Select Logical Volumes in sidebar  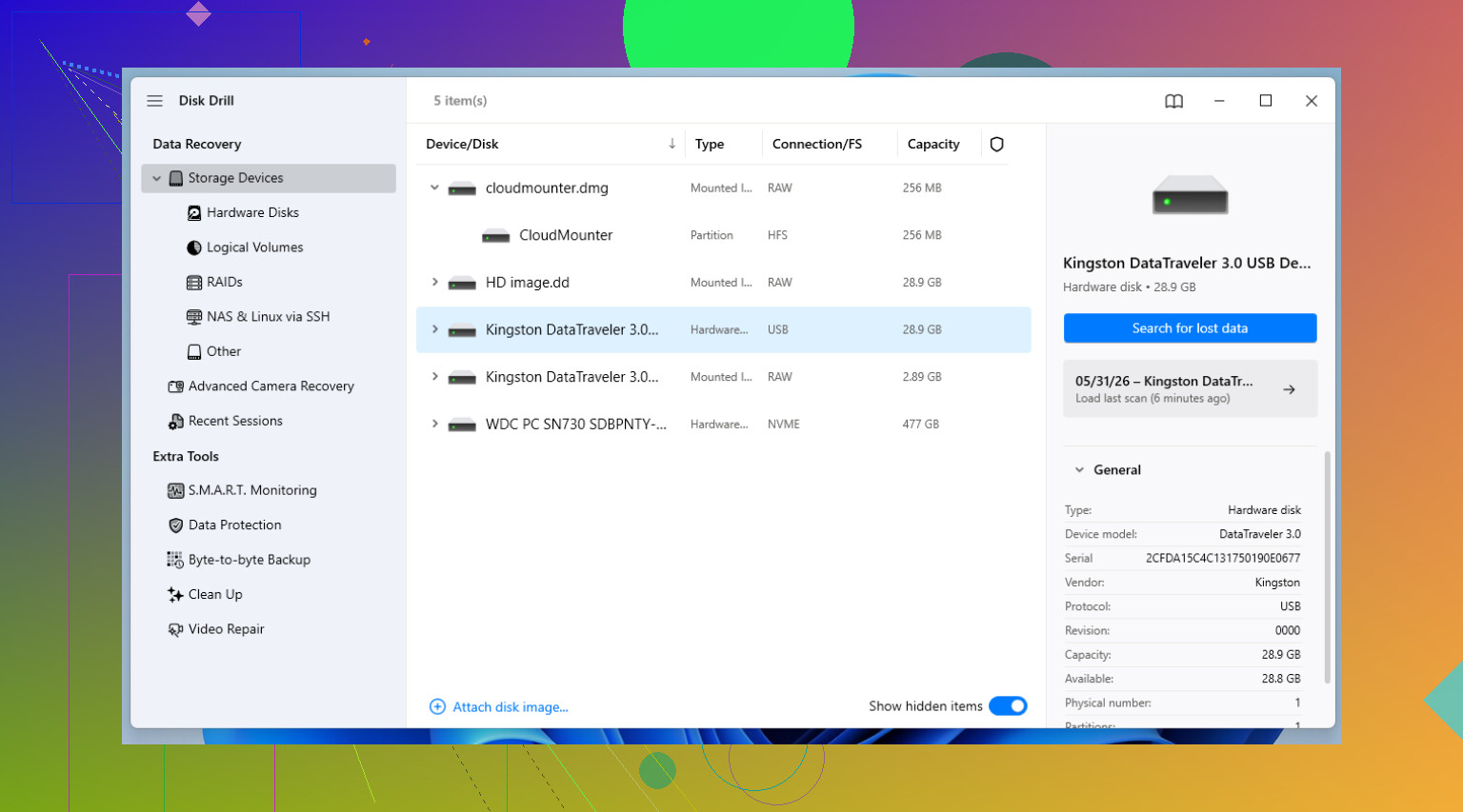pos(254,248)
